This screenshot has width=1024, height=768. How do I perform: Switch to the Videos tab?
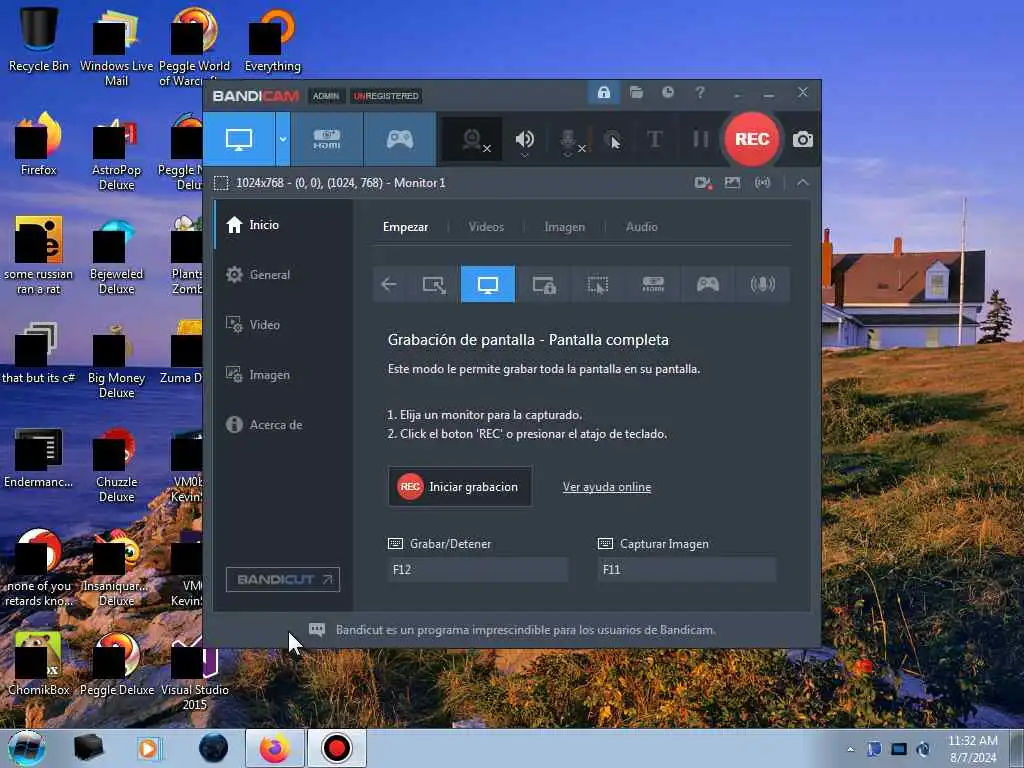(x=486, y=227)
